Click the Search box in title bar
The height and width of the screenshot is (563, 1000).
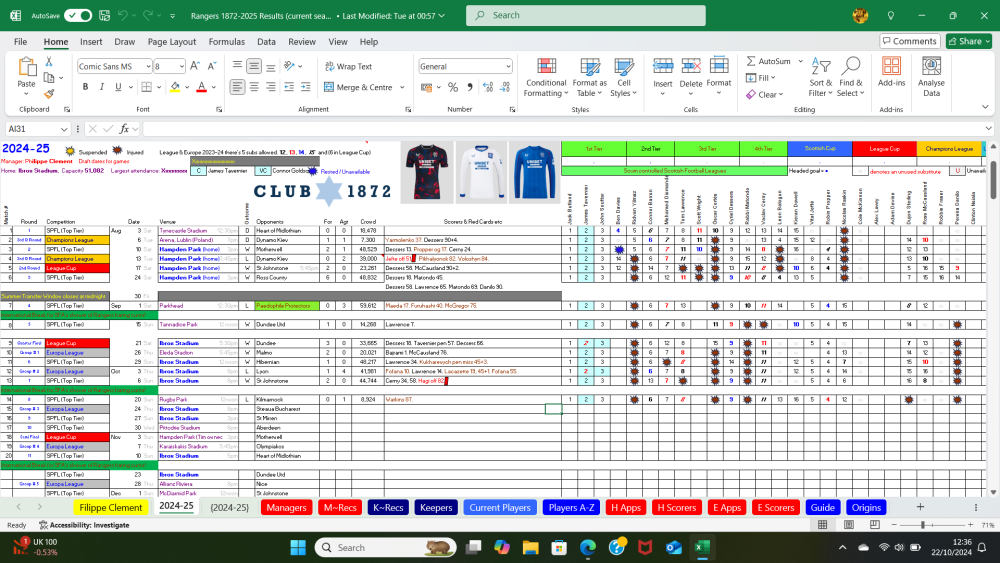[585, 15]
